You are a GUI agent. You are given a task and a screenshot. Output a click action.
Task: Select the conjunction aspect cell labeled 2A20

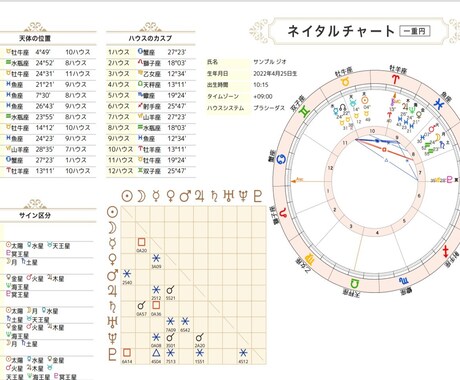(x=200, y=340)
